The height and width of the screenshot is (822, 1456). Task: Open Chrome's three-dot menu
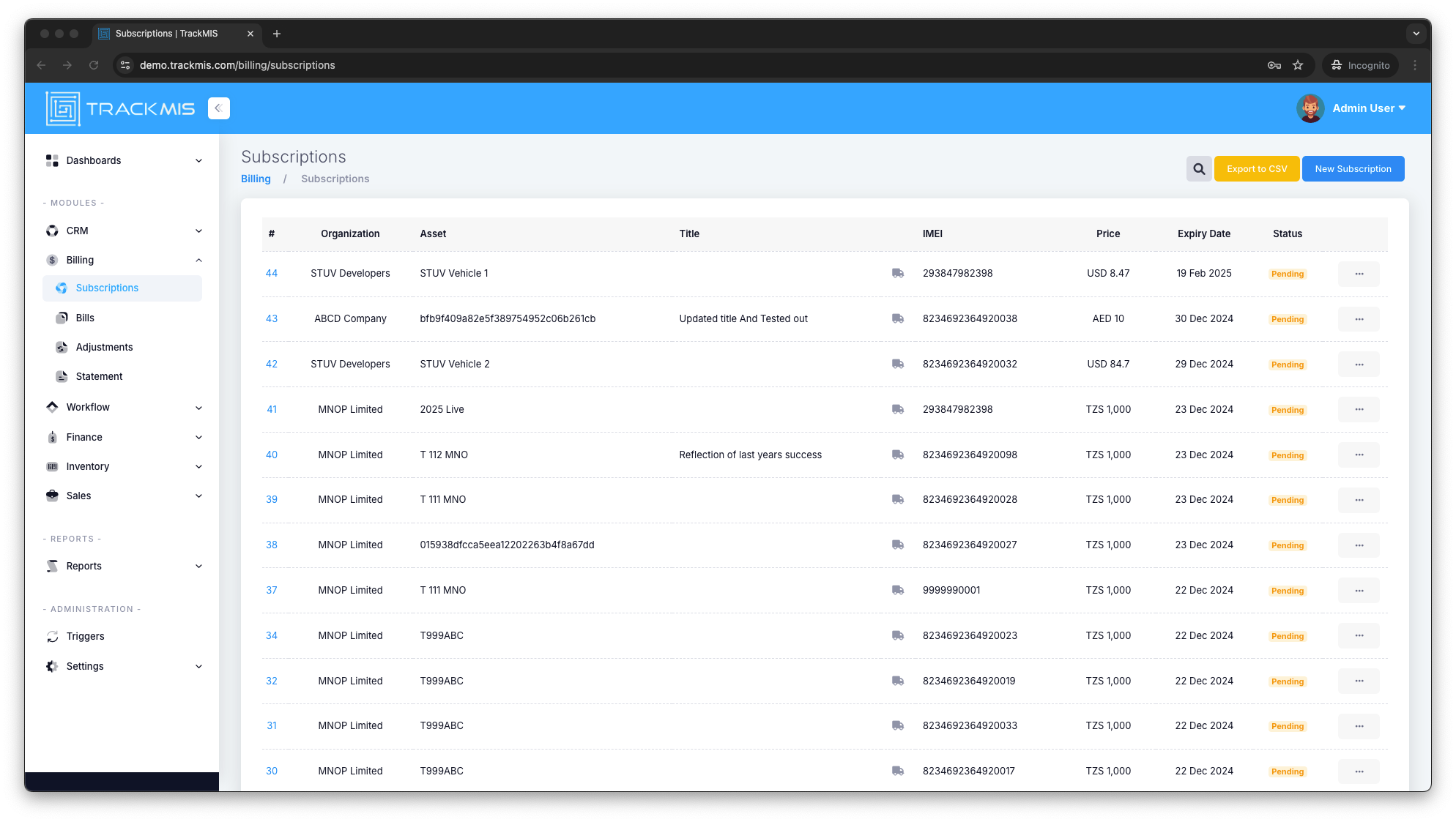1415,65
